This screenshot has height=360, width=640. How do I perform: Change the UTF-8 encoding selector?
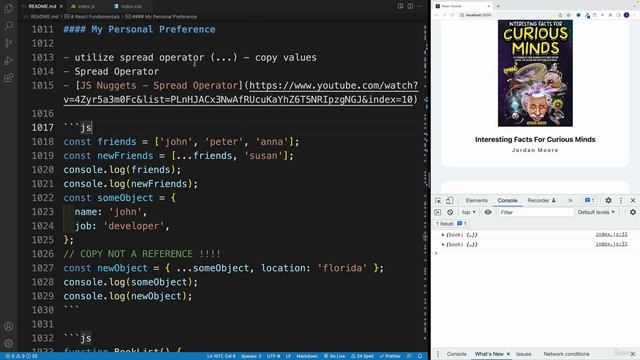point(273,356)
